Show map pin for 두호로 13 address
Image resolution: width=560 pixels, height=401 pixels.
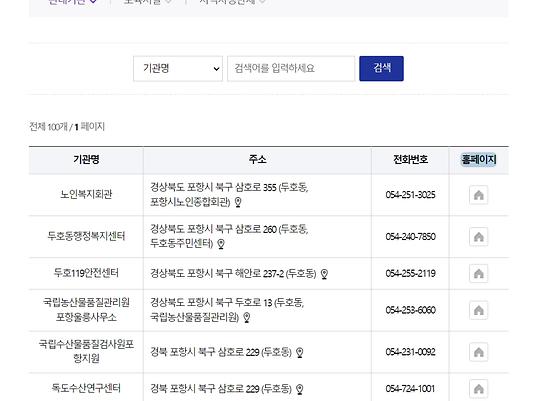pyautogui.click(x=247, y=317)
